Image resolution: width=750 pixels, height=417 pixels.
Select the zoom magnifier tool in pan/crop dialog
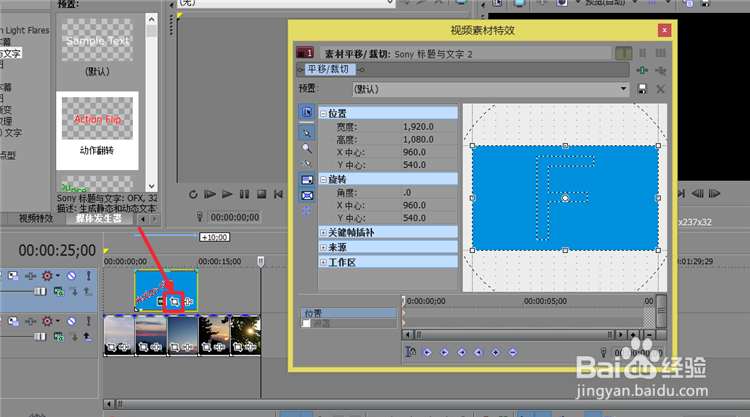307,148
